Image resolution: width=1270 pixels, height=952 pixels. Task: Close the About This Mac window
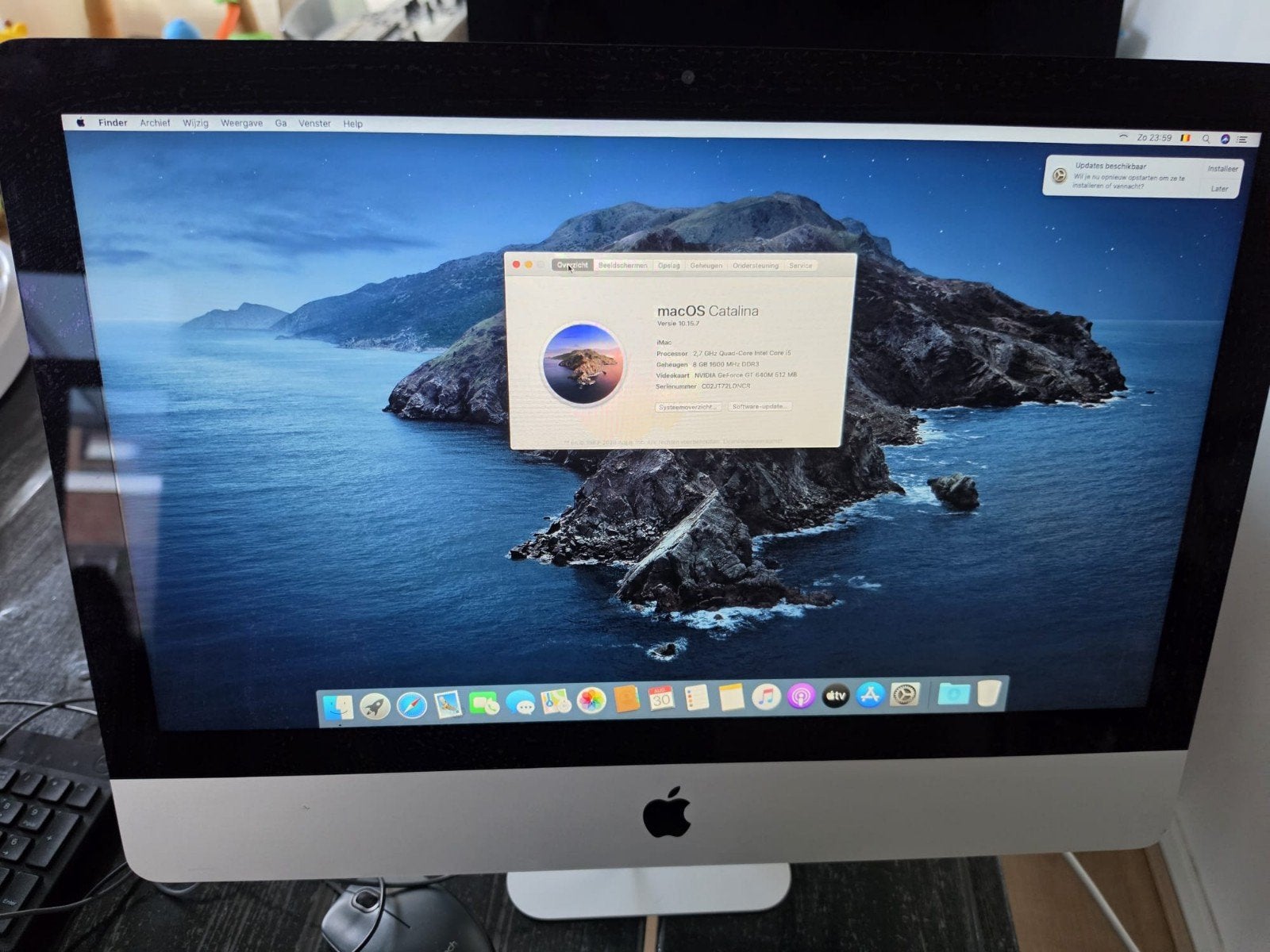coord(516,264)
